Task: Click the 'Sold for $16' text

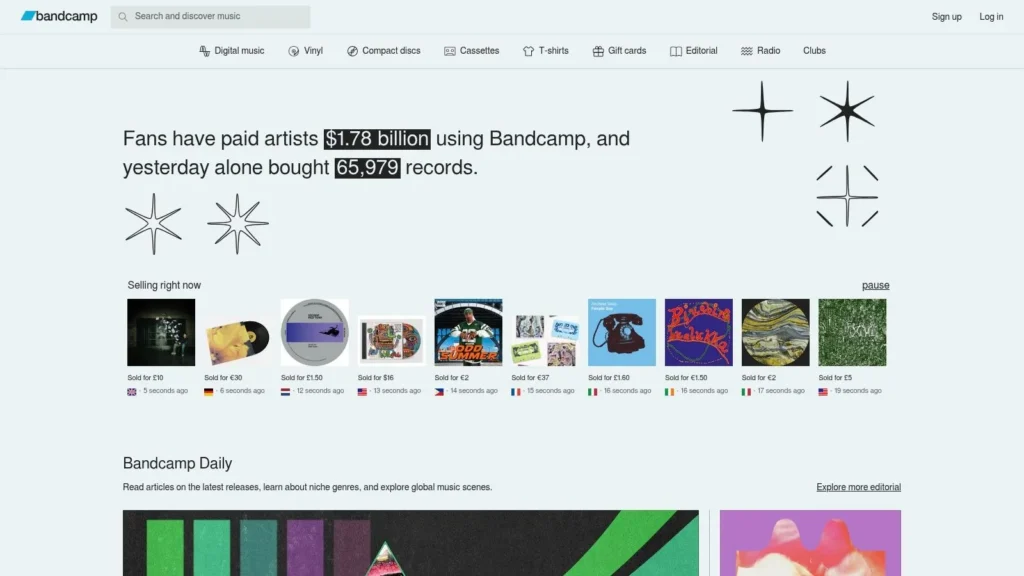Action: (x=376, y=378)
